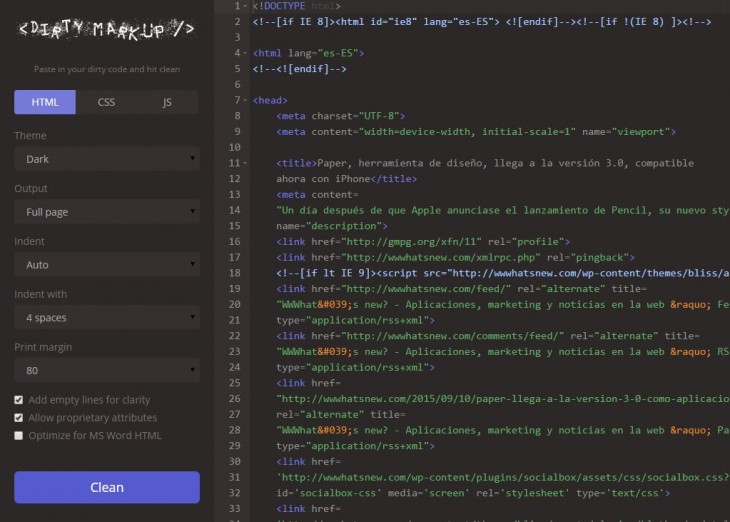Viewport: 730px width, 522px height.
Task: Click the wwwhatsnew.com/feed/ link line
Action: [461, 289]
